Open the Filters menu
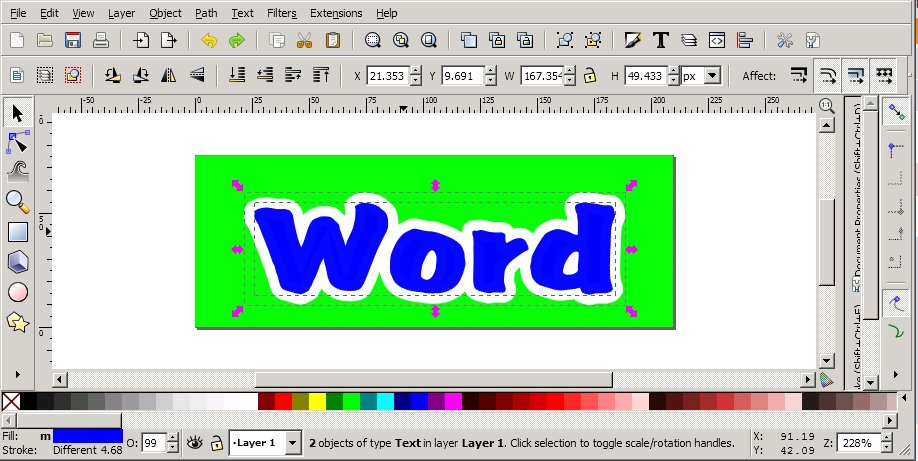Viewport: 918px width, 461px height. click(281, 14)
